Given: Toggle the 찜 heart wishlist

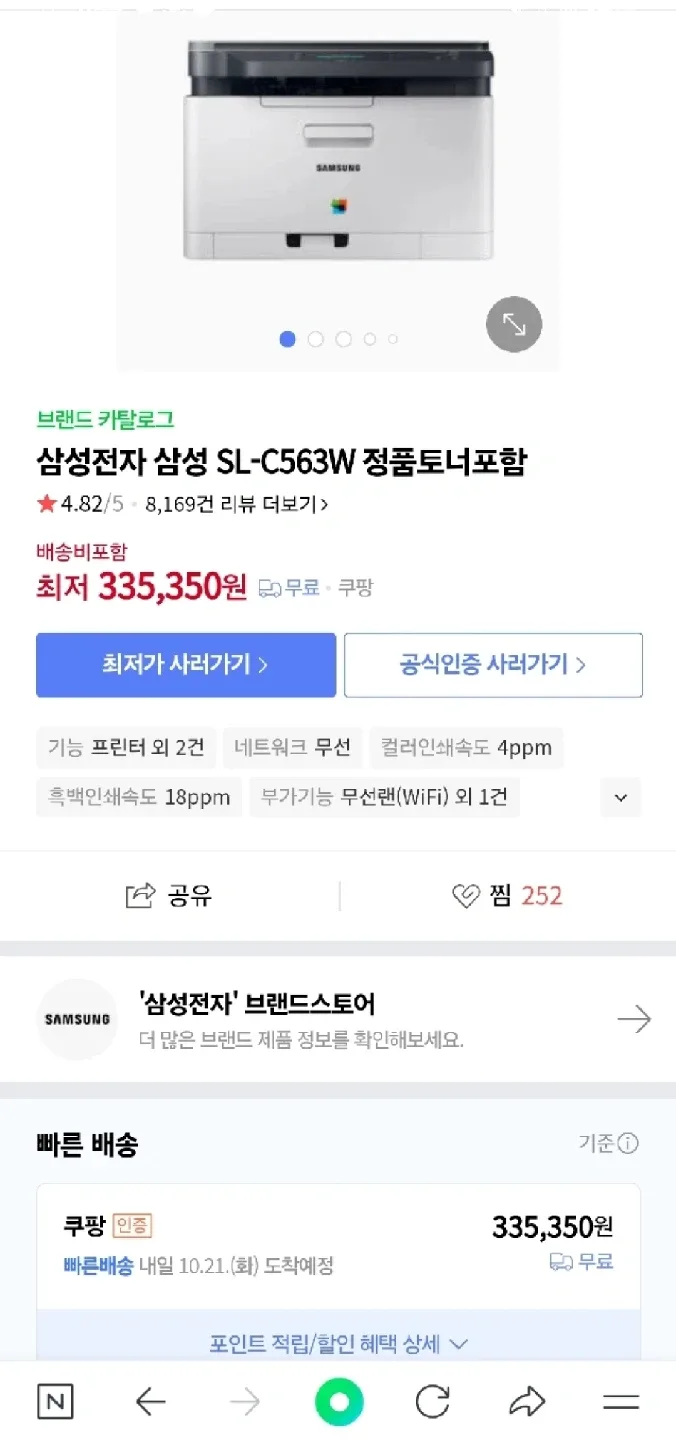Looking at the screenshot, I should coord(507,895).
